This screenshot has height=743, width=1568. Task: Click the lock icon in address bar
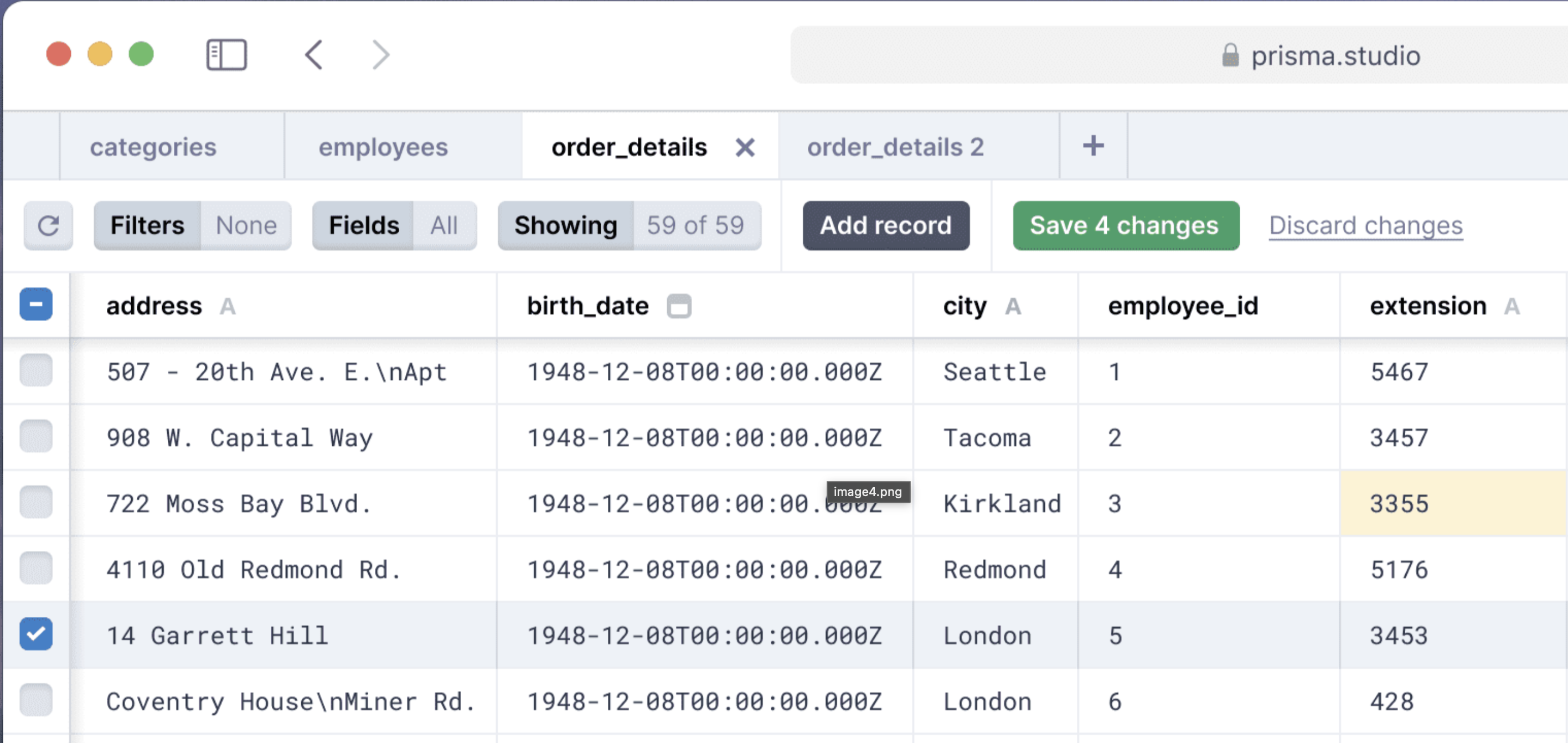pos(1230,55)
